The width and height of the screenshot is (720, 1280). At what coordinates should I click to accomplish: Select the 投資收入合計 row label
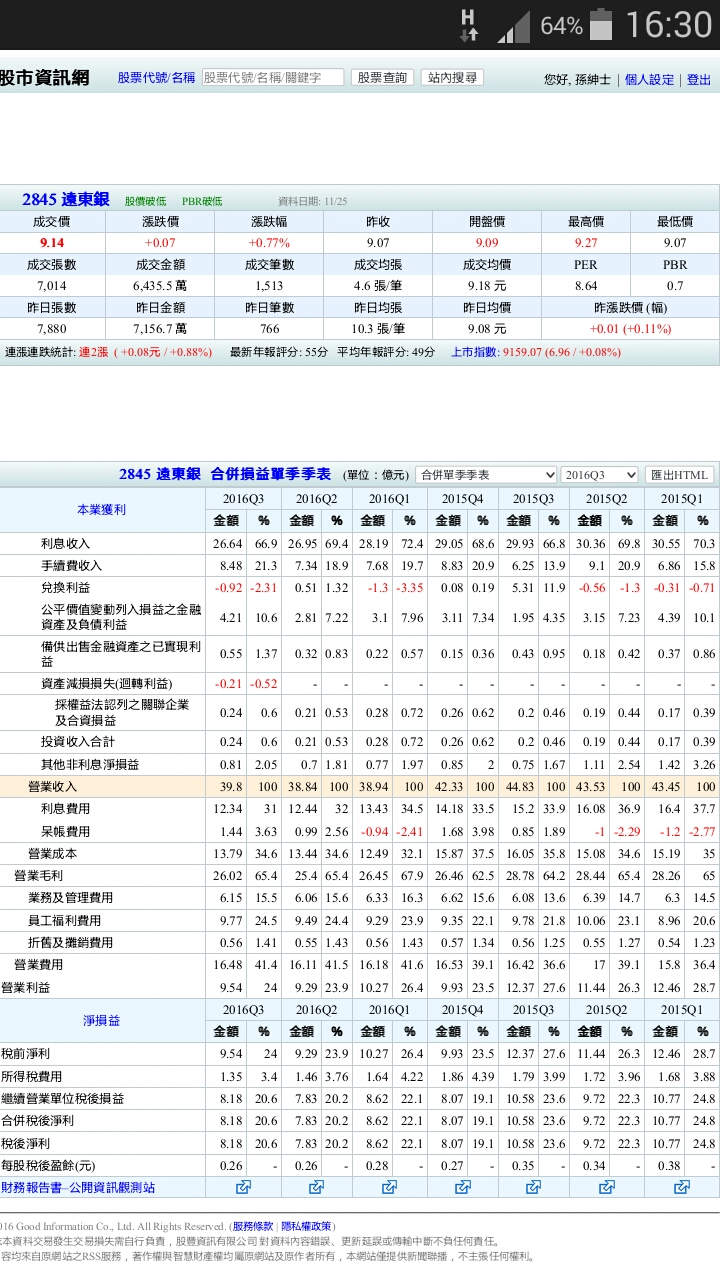[78, 742]
